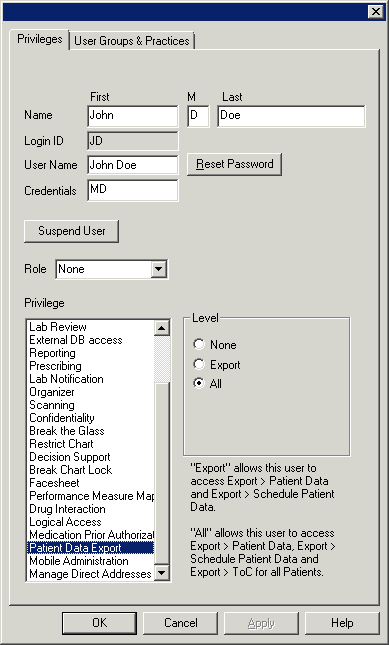
Task: Click the Reset Password button
Action: coord(234,164)
